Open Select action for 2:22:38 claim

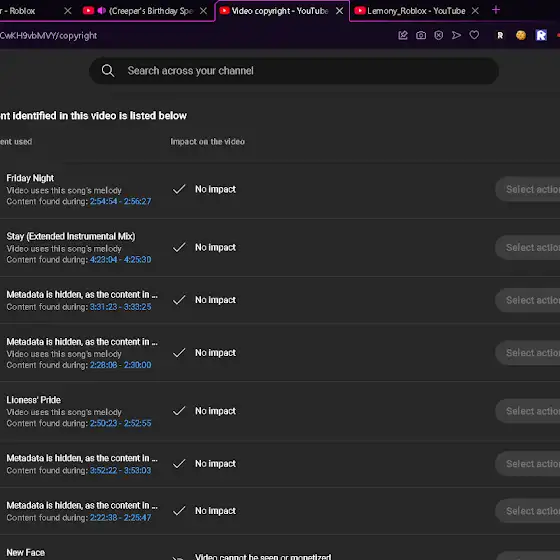(x=528, y=511)
